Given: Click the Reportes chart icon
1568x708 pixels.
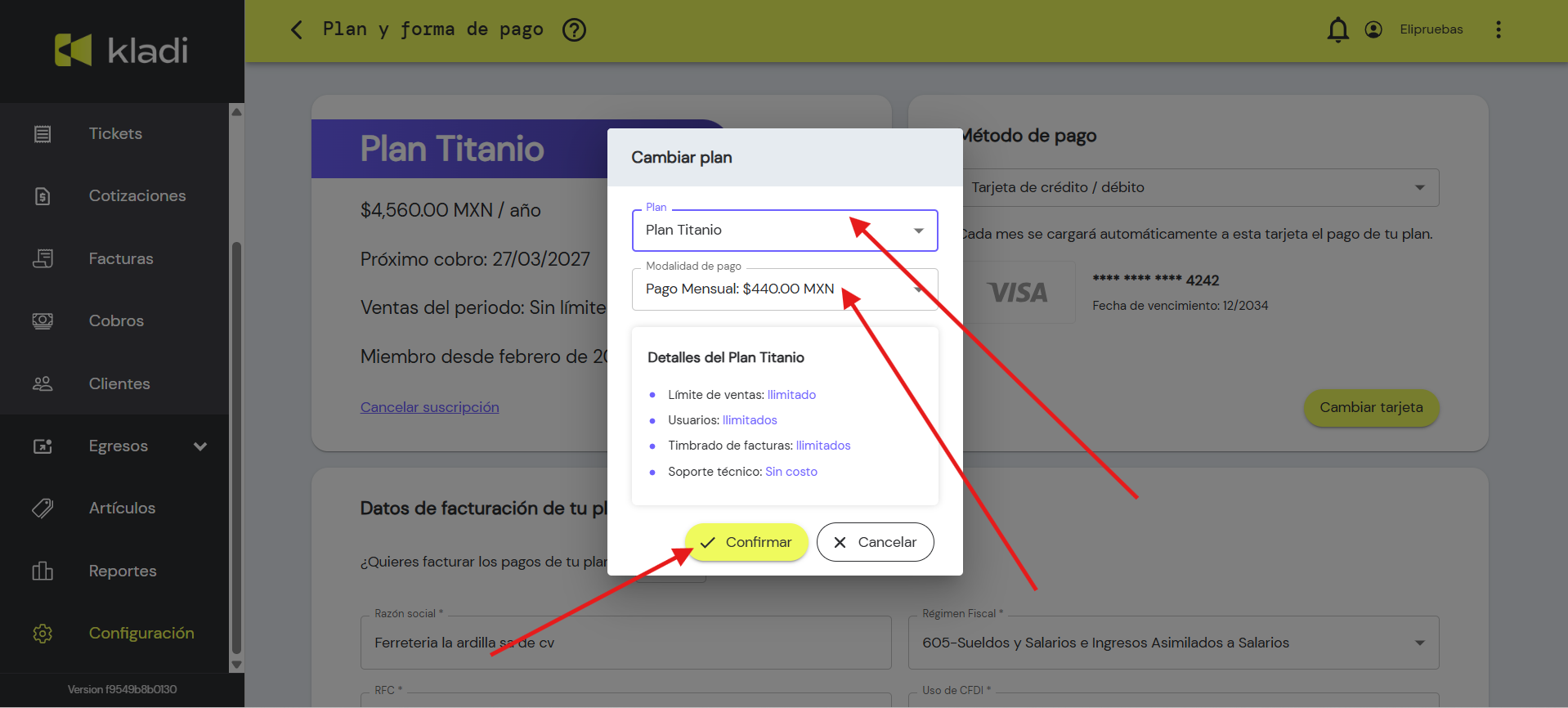Looking at the screenshot, I should (43, 571).
